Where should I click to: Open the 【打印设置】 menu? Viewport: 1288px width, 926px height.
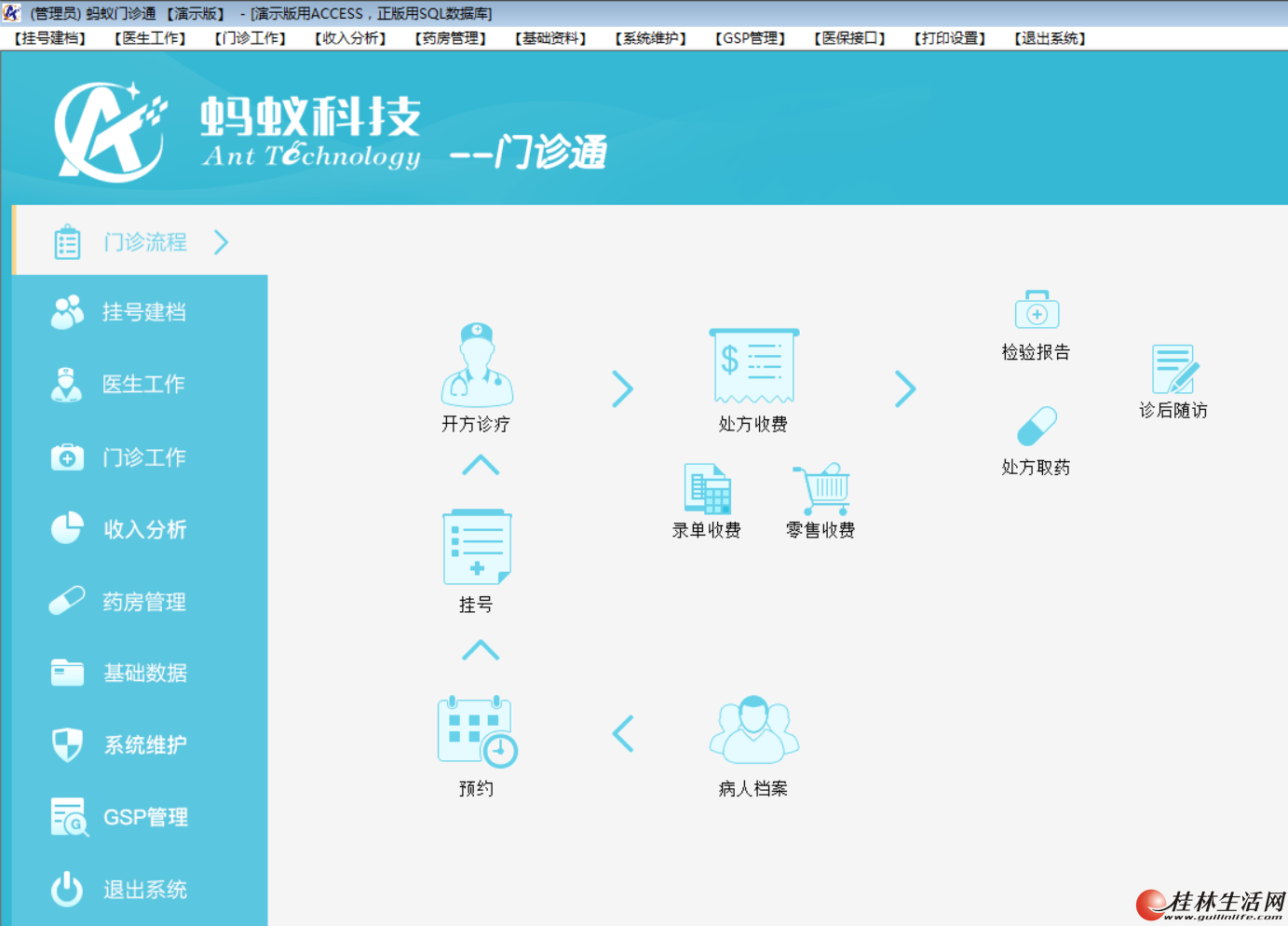coord(950,38)
